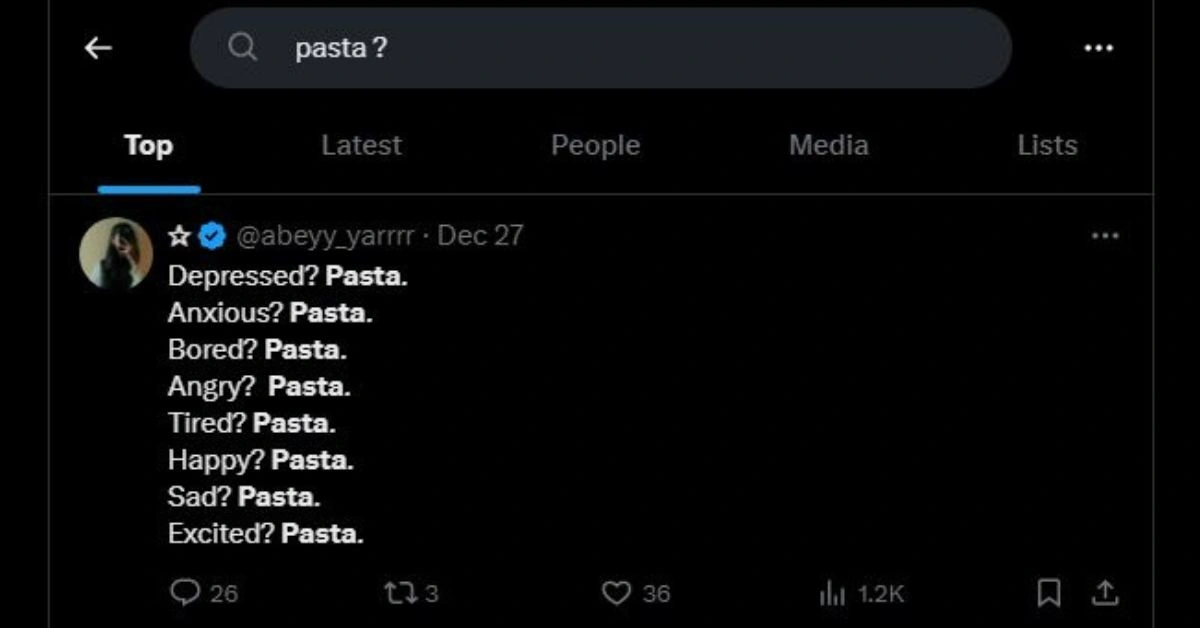This screenshot has height=628, width=1200.
Task: Bookmark the pasta tweet
Action: pos(1049,593)
